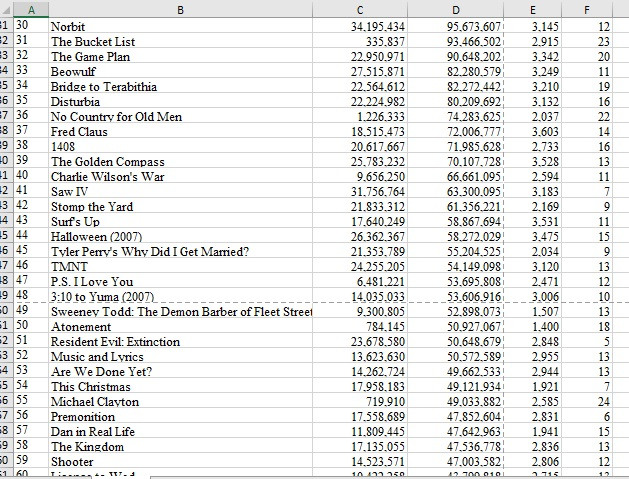
Task: Select the Saw IV cell
Action: coord(181,191)
